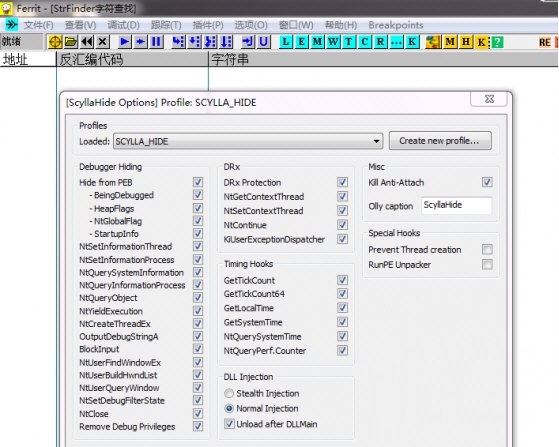Open the Loaded profile dropdown SCYLLA_HIDE
Viewport: 559px width, 447px height.
point(248,141)
